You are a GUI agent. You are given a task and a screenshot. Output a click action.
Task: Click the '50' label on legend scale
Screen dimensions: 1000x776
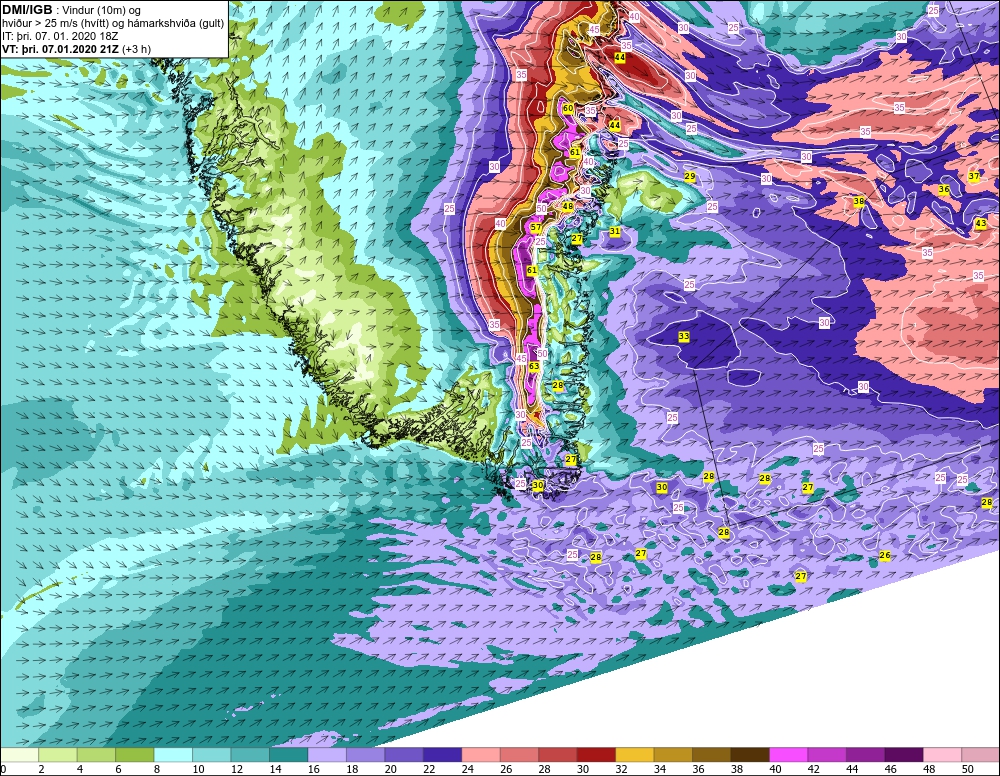click(967, 769)
